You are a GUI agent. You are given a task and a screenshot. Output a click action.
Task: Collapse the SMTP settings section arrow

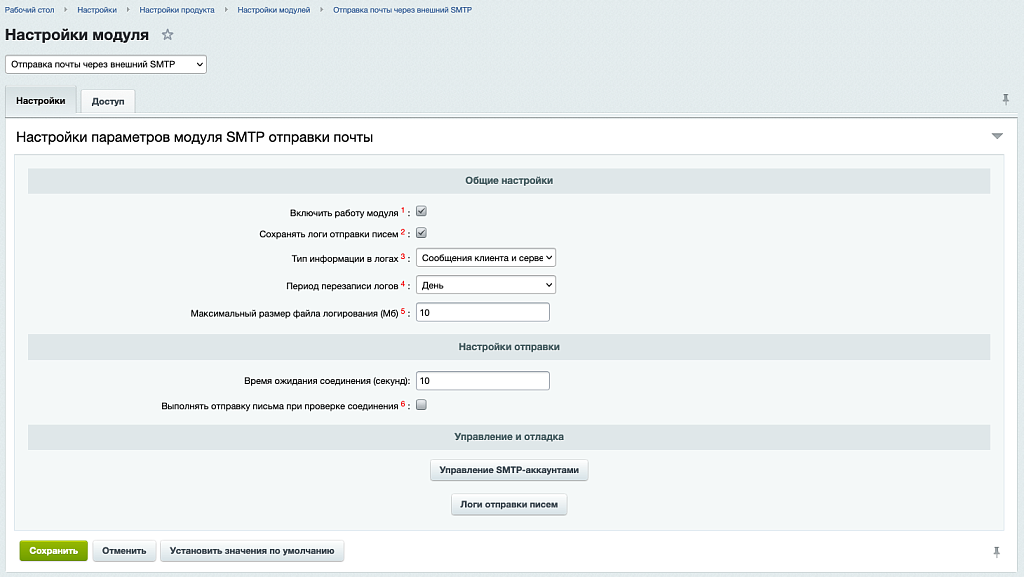pyautogui.click(x=997, y=136)
